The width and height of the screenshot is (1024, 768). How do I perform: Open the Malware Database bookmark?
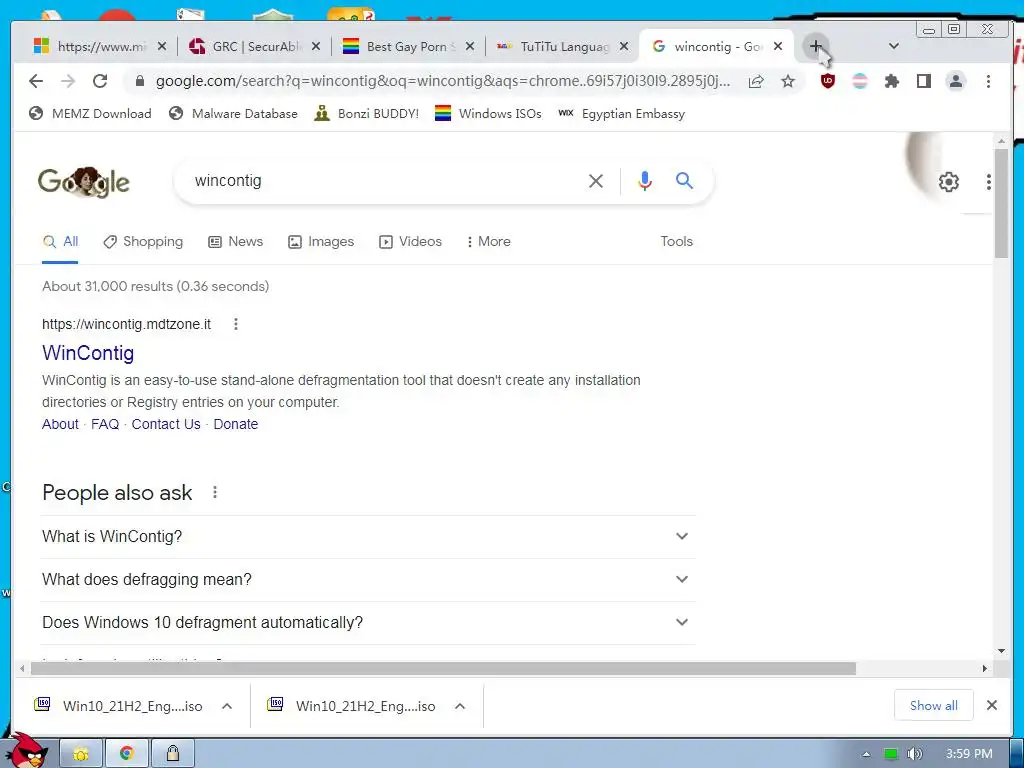[x=232, y=114]
